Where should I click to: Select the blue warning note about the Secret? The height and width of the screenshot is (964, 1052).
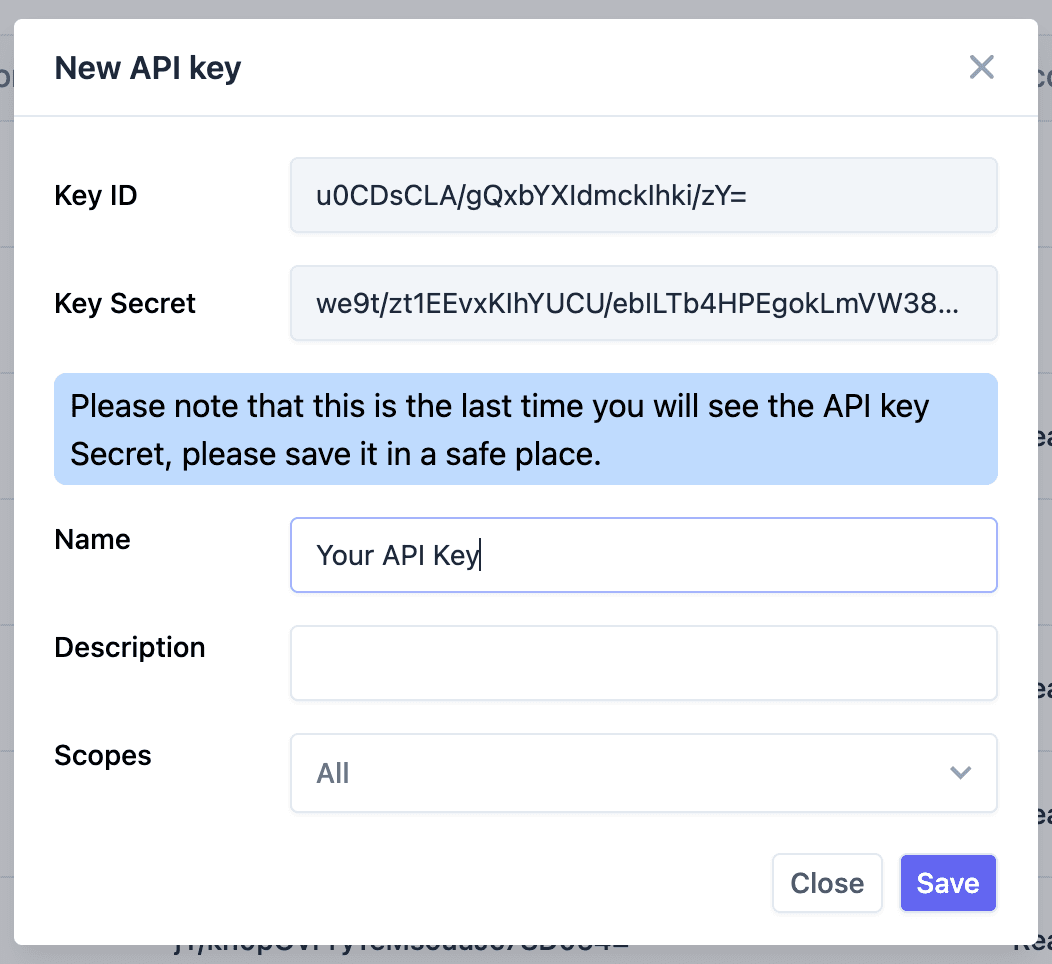[525, 429]
